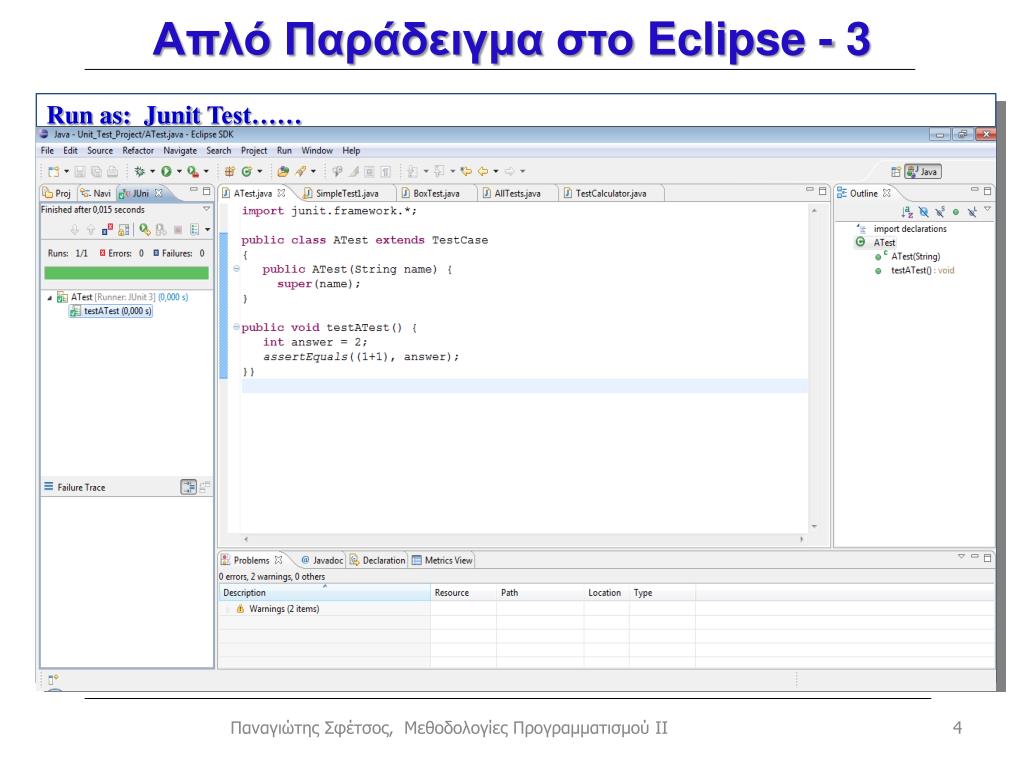Click the Rerun Test icon in JUnit view
Image resolution: width=1024 pixels, height=768 pixels.
144,229
